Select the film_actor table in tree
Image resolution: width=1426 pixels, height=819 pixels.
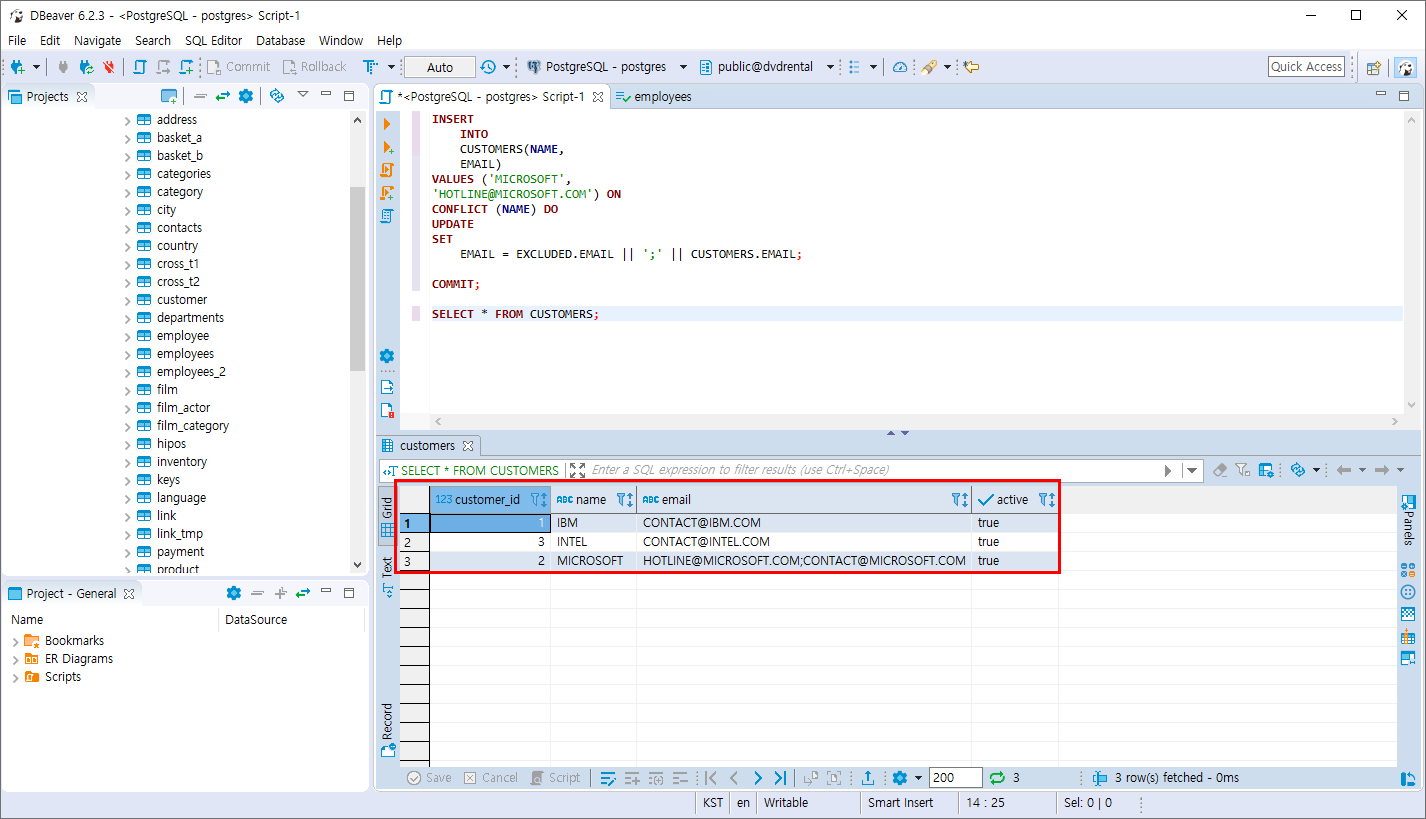183,408
